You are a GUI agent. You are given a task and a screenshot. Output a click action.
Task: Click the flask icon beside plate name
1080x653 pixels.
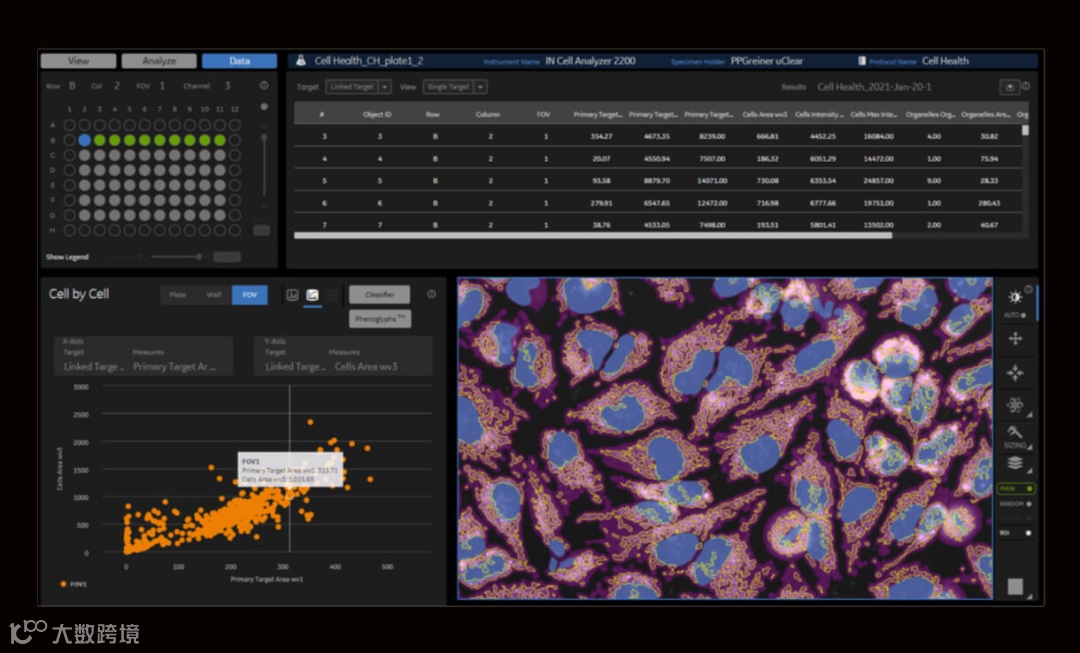[x=301, y=61]
